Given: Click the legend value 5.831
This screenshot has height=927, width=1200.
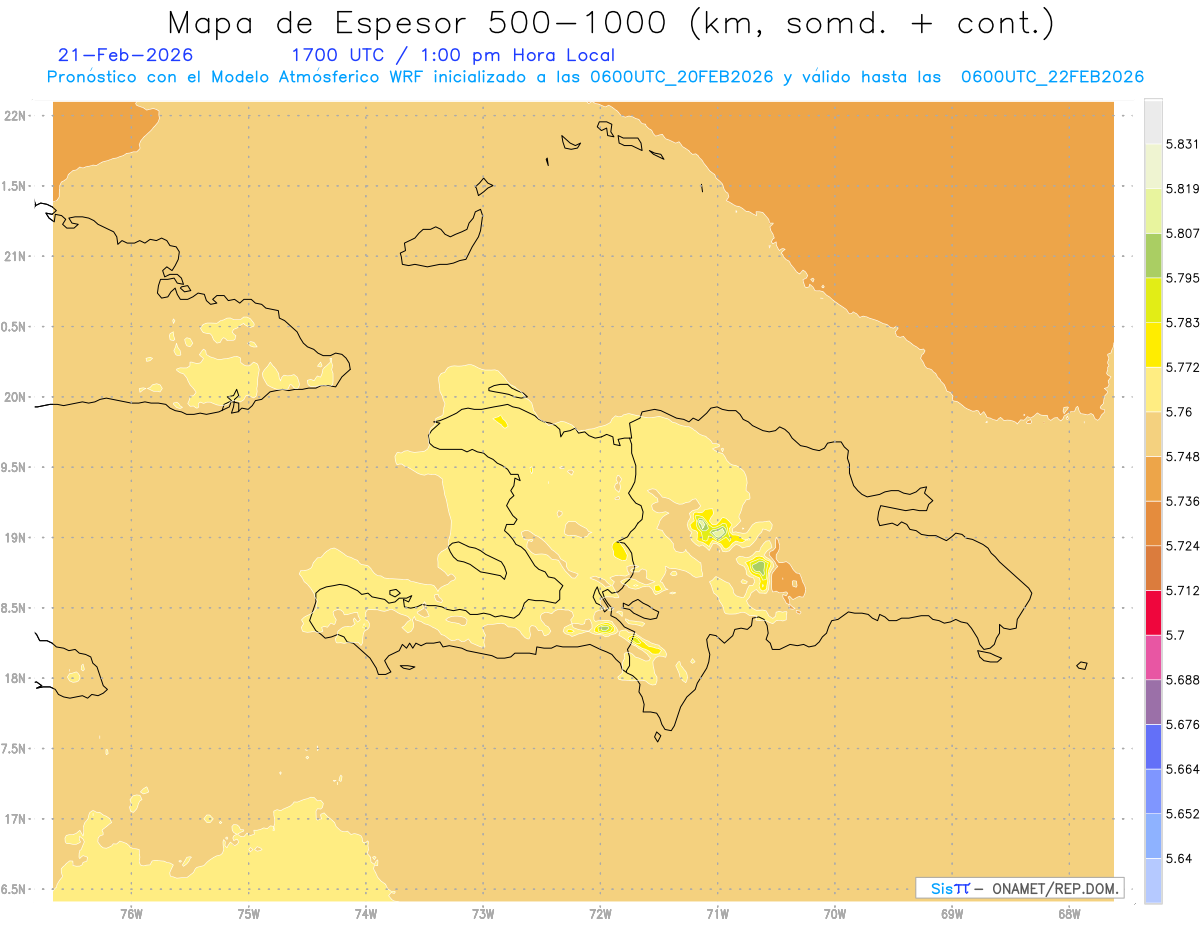Looking at the screenshot, I should point(1182,144).
